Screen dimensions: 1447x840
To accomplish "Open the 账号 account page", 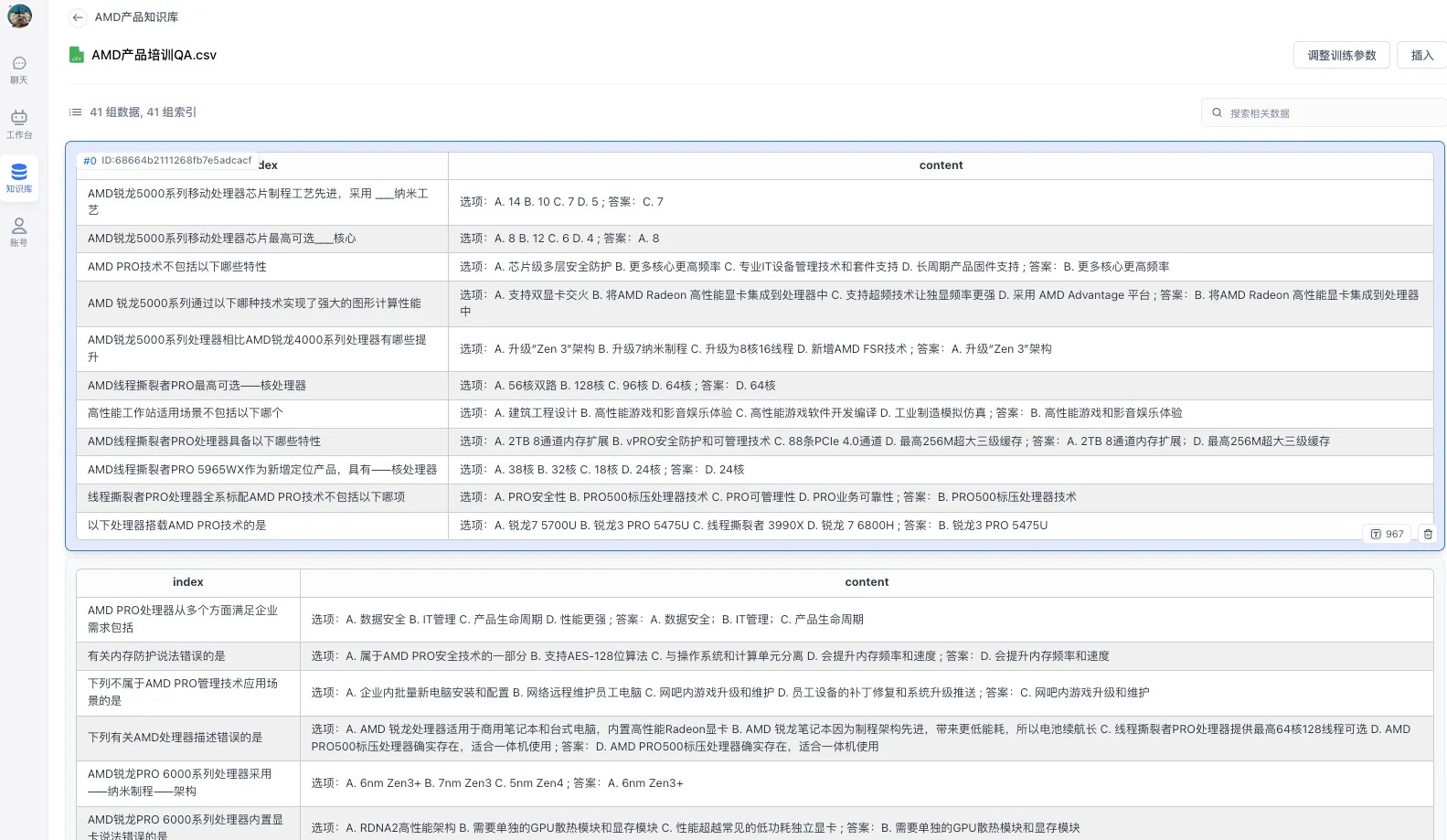I will coord(19,231).
